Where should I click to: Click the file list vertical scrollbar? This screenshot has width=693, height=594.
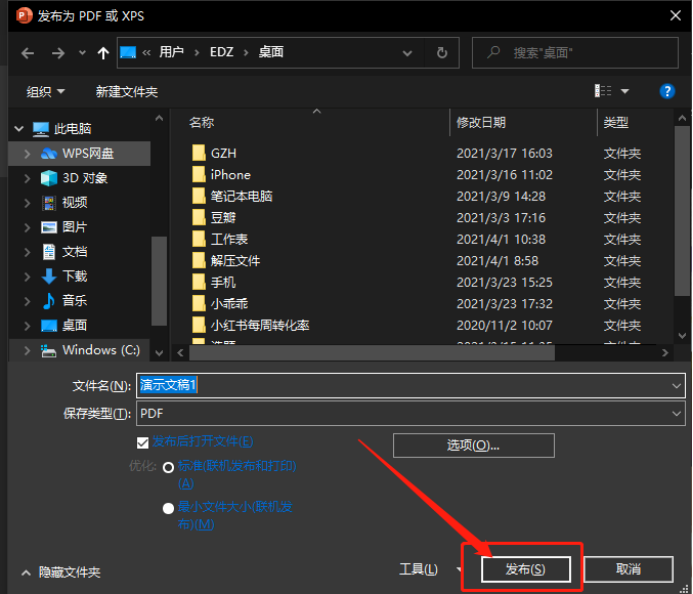[682, 211]
